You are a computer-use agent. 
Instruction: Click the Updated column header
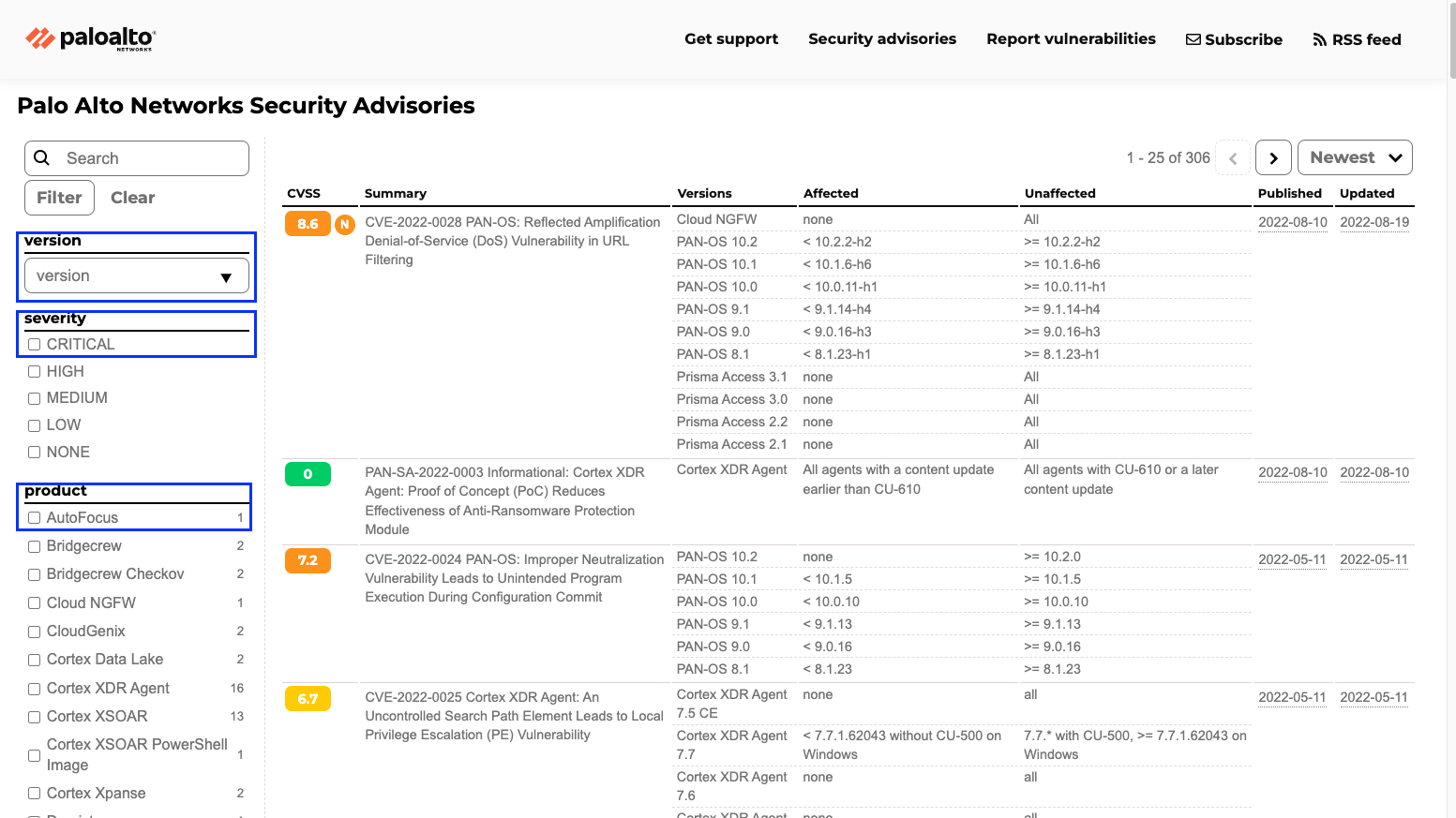(x=1367, y=193)
